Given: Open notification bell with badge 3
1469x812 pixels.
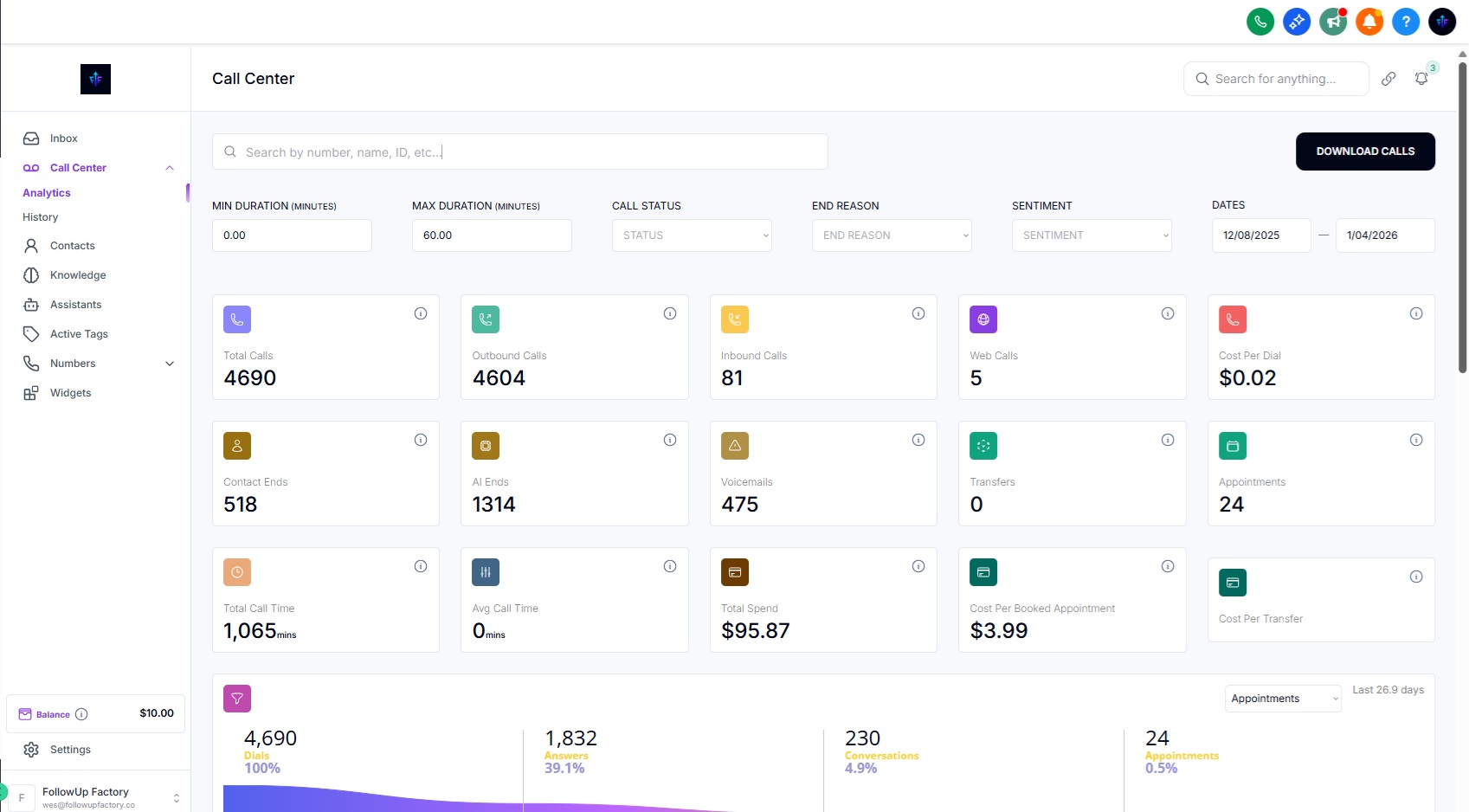Looking at the screenshot, I should click(1421, 79).
